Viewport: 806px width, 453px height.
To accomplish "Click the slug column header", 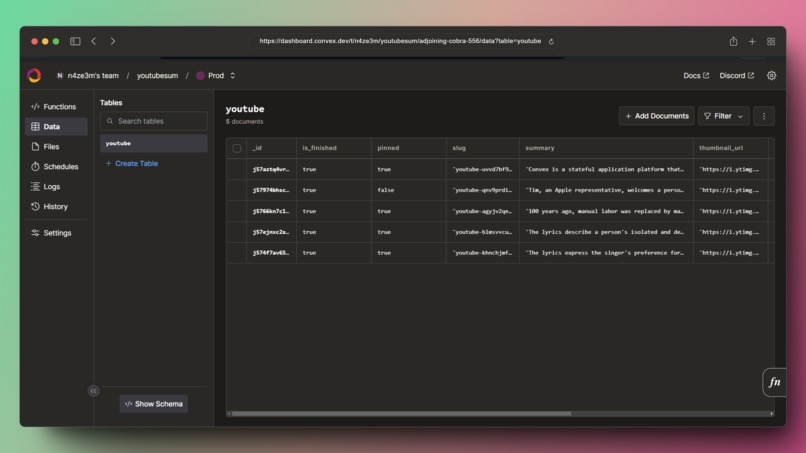I will [x=483, y=148].
